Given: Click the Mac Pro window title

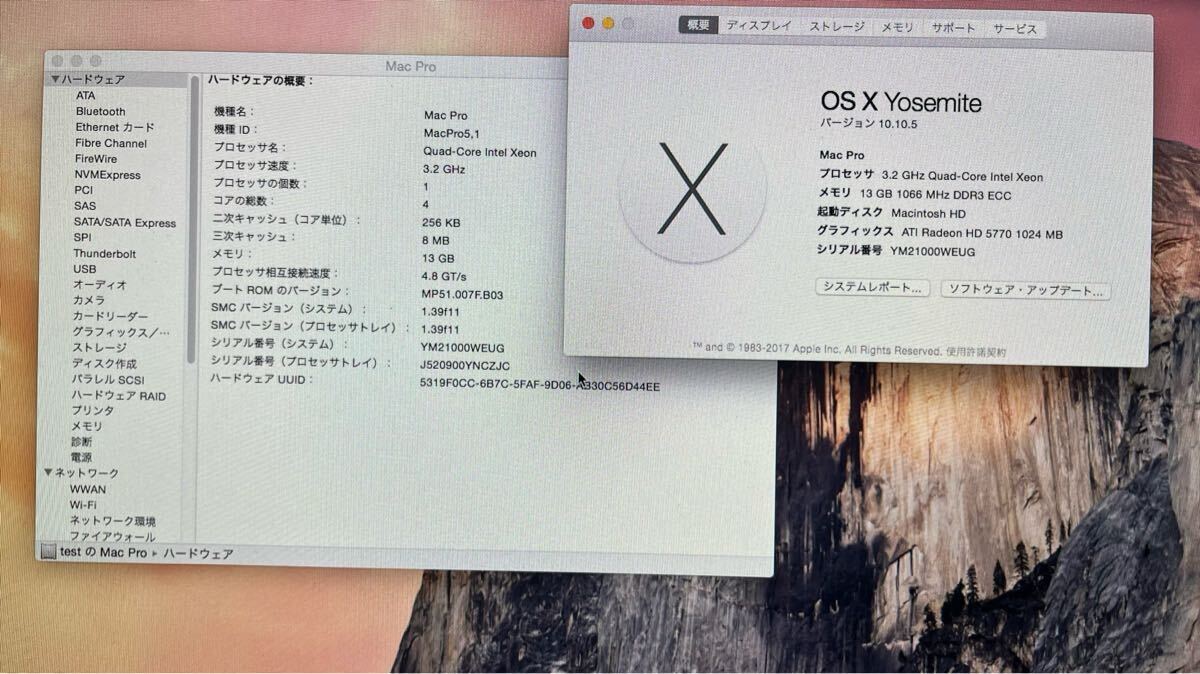Looking at the screenshot, I should 410,66.
